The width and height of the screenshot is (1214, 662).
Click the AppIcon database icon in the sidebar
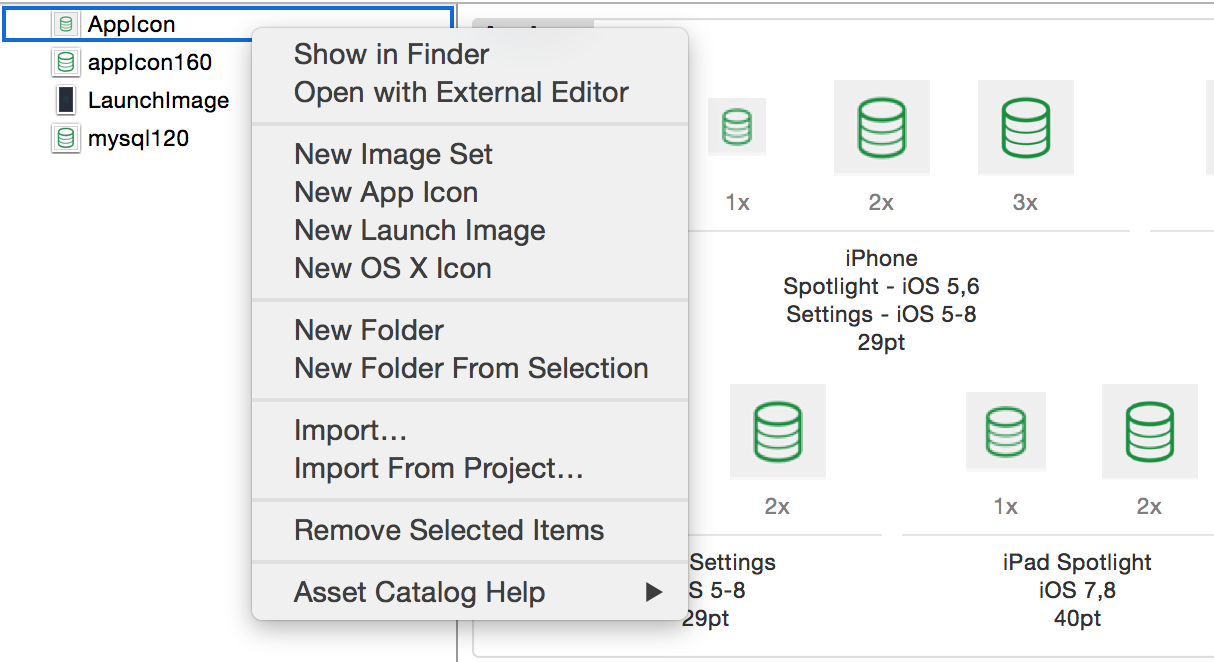(66, 24)
